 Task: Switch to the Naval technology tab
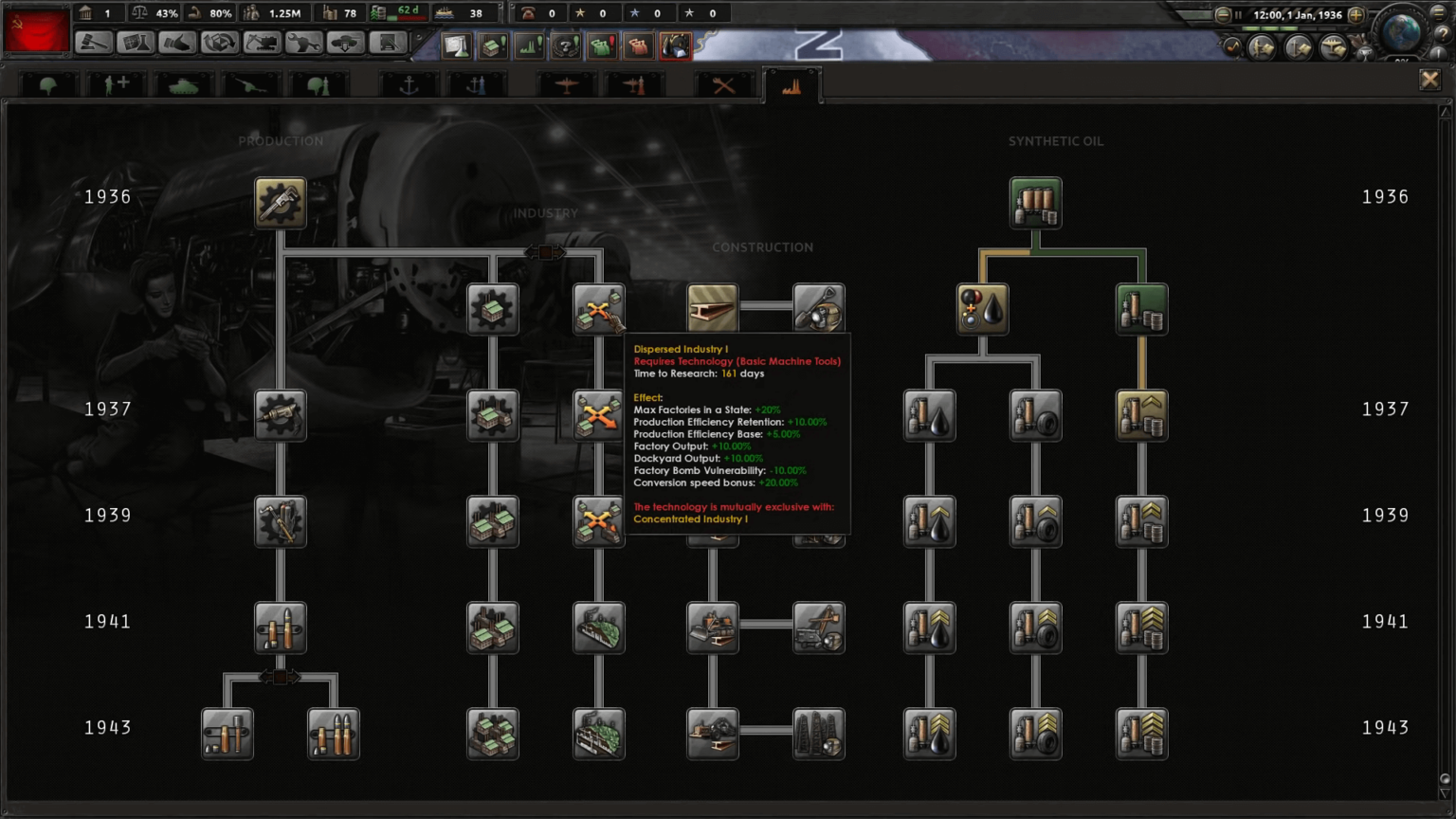408,84
